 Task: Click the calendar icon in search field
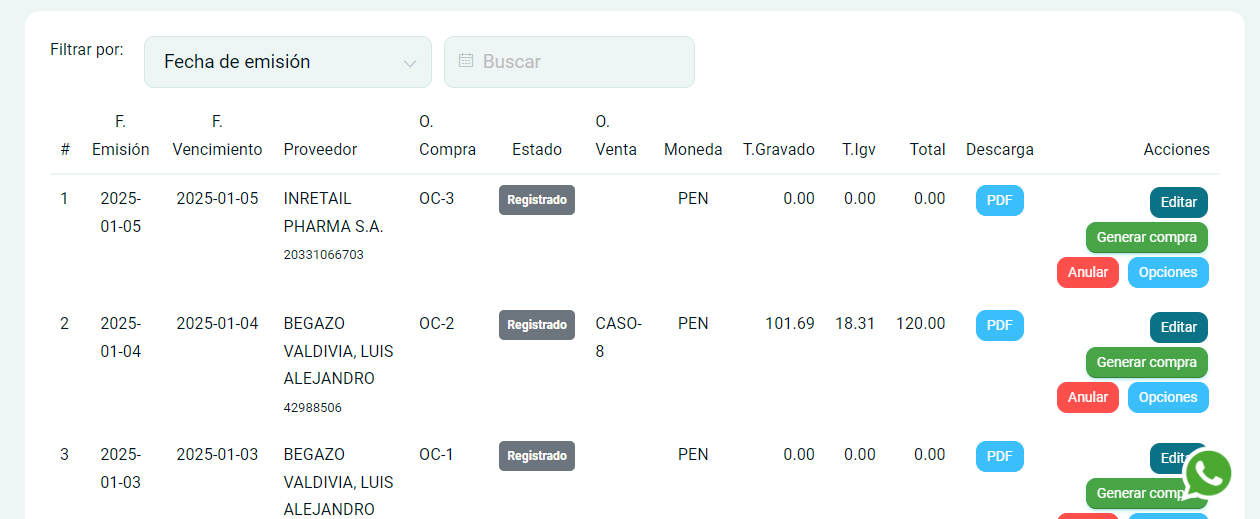tap(465, 61)
